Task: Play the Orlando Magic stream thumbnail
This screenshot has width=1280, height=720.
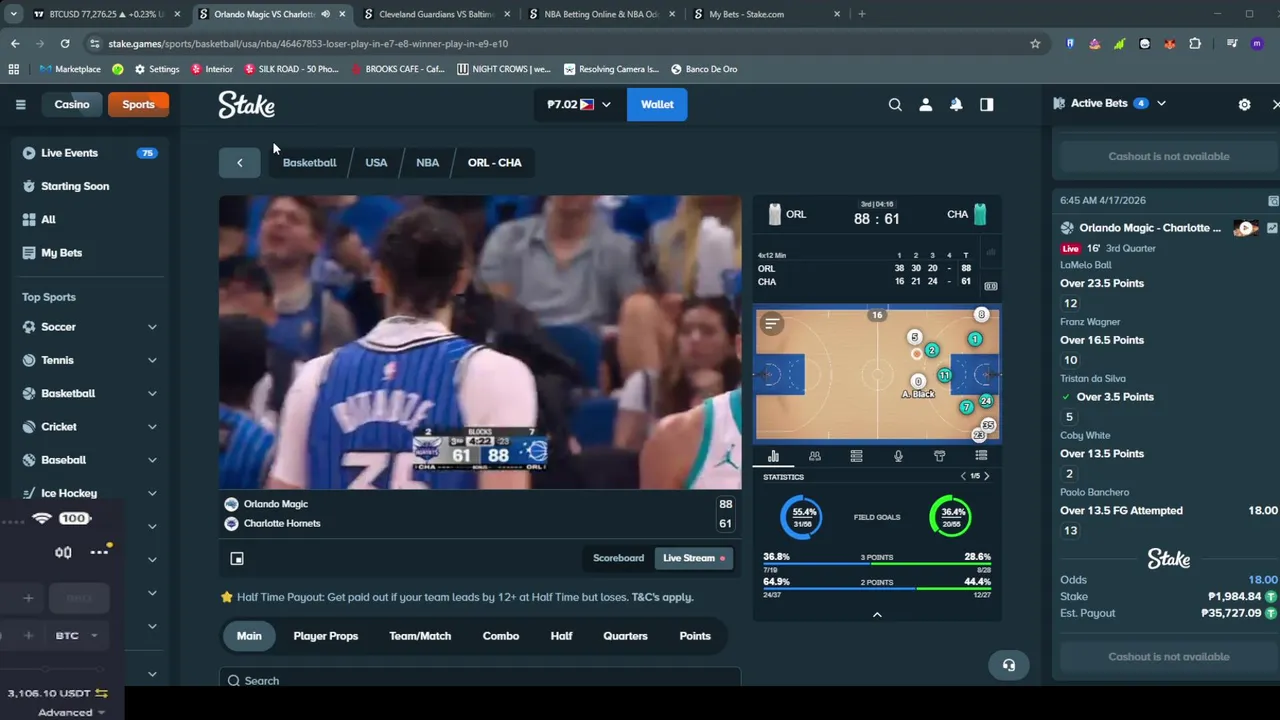Action: (1246, 228)
